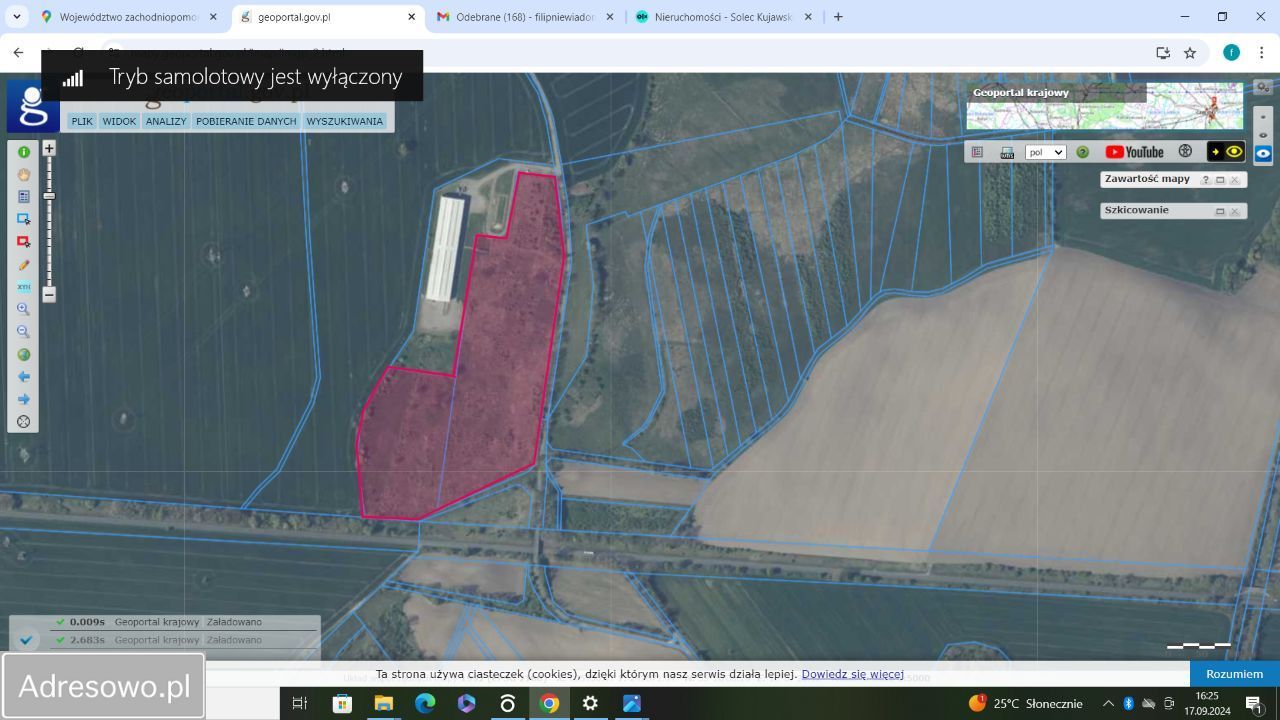Follow the 'Dowiedz się więcej' link
1280x720 pixels.
(x=852, y=674)
